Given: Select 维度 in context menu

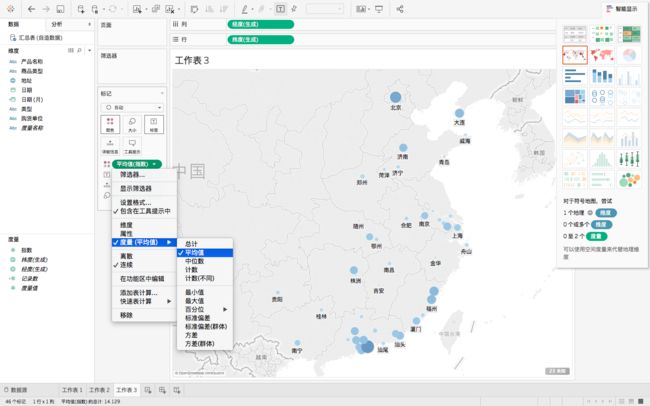Looking at the screenshot, I should coord(126,225).
